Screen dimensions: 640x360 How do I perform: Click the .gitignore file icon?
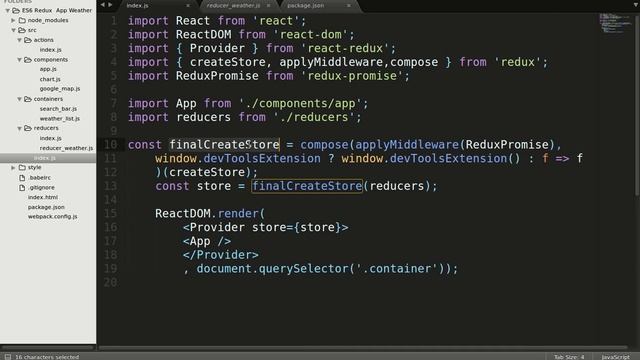click(x=22, y=188)
